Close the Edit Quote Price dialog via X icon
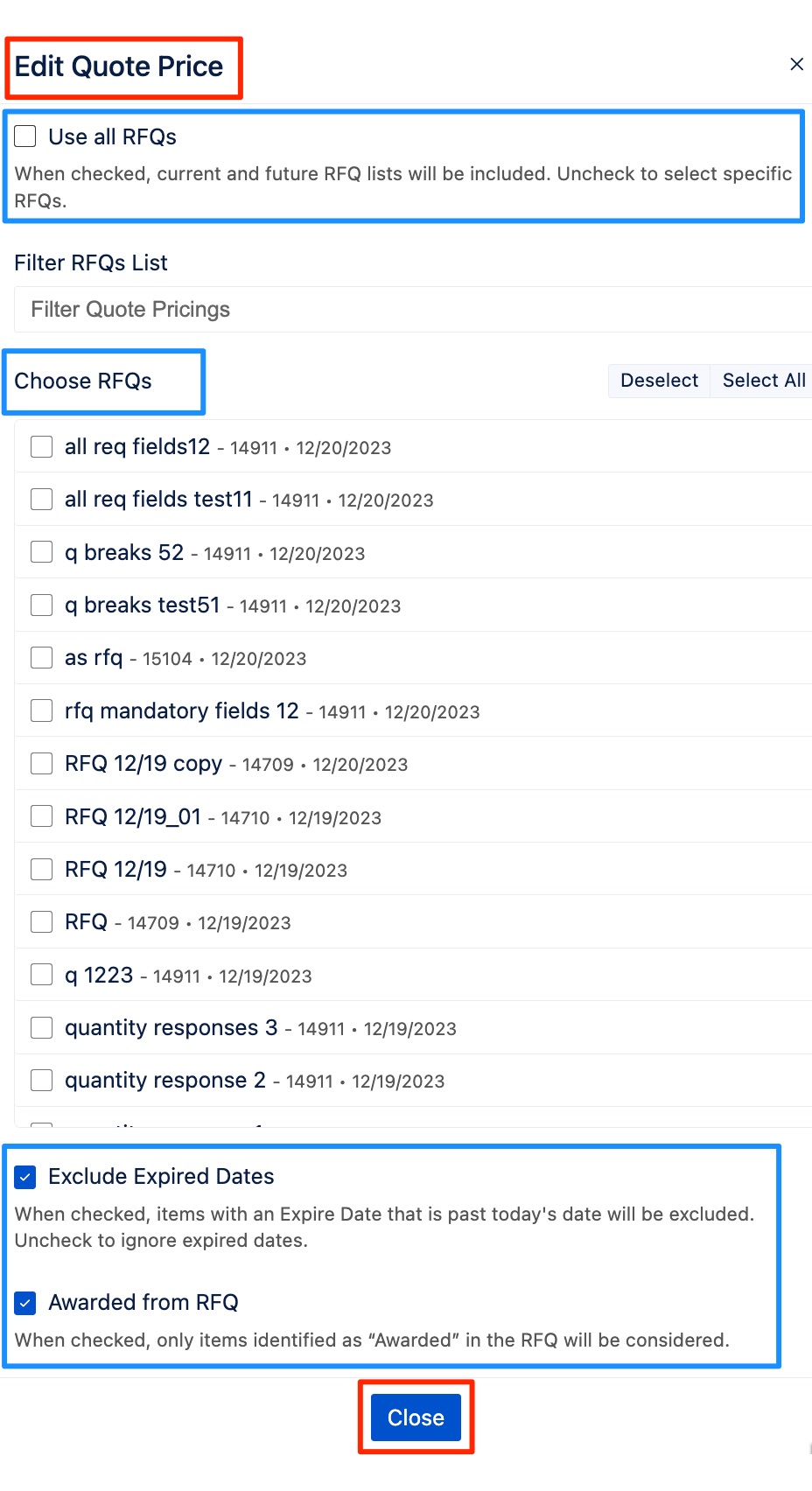The image size is (812, 1491). 796,64
